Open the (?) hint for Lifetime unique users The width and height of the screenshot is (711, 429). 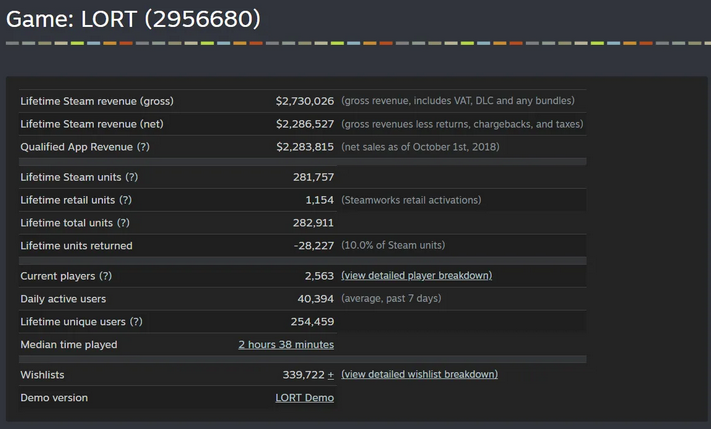click(x=136, y=322)
